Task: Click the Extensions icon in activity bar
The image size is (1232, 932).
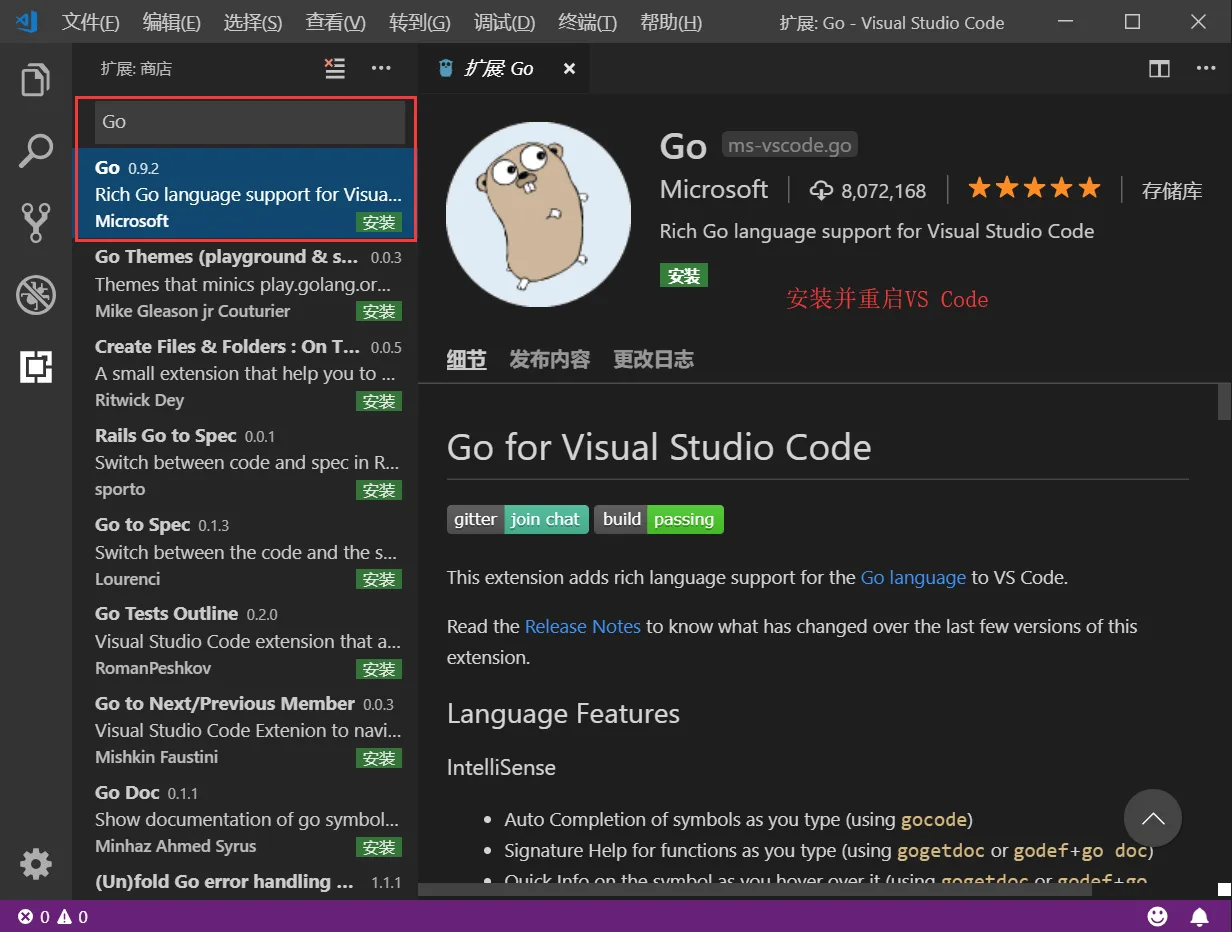Action: pos(36,367)
